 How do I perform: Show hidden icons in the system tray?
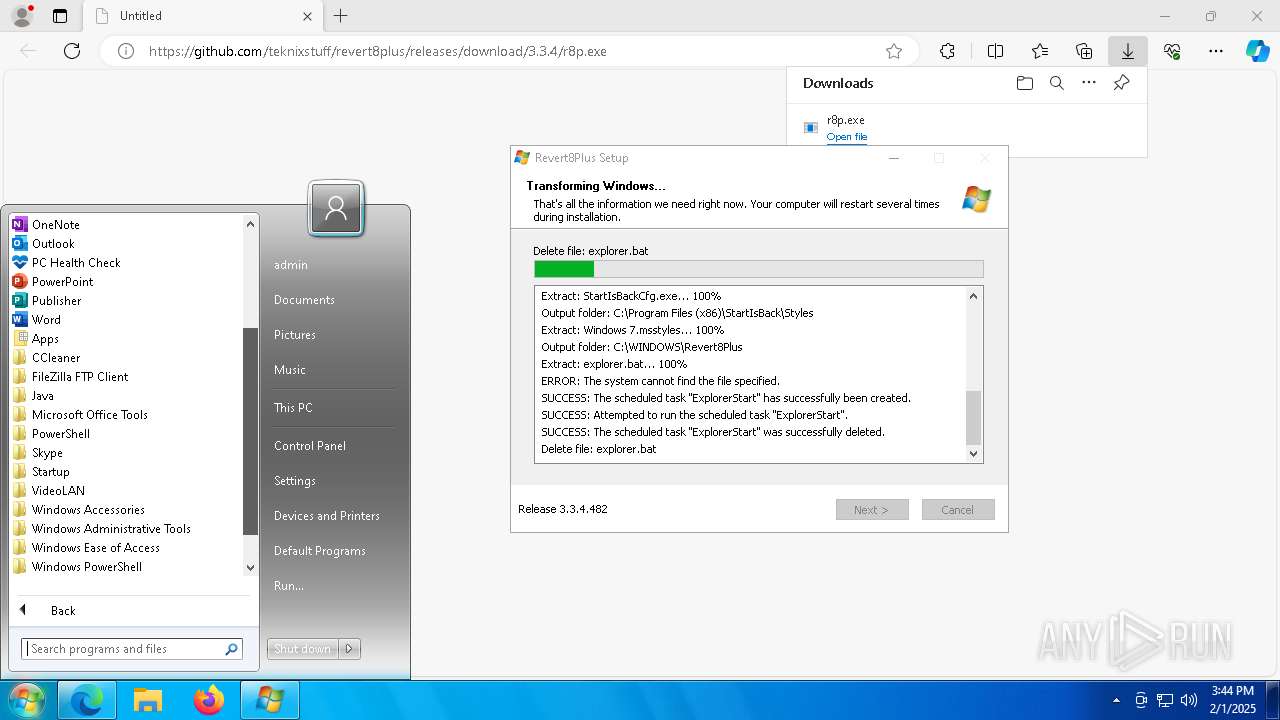[1117, 700]
